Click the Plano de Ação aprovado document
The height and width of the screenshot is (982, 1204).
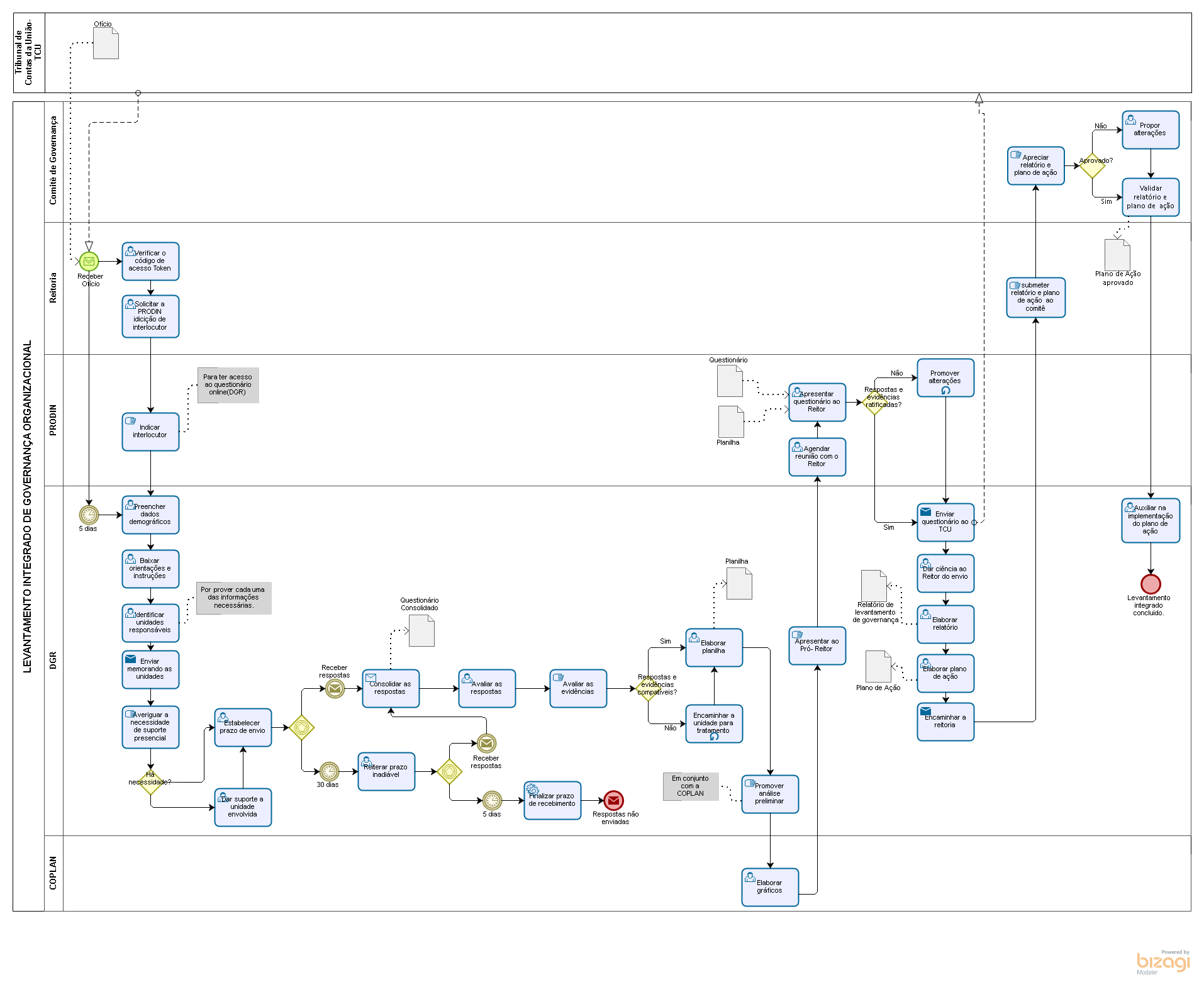click(x=1117, y=255)
